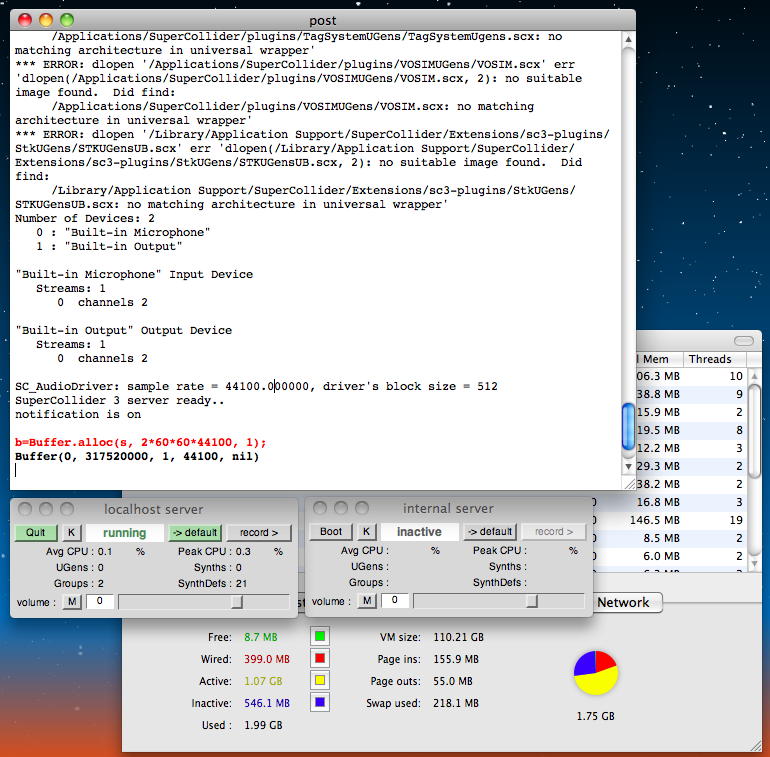This screenshot has height=757, width=770.
Task: Click internal server volume number field
Action: coord(395,601)
